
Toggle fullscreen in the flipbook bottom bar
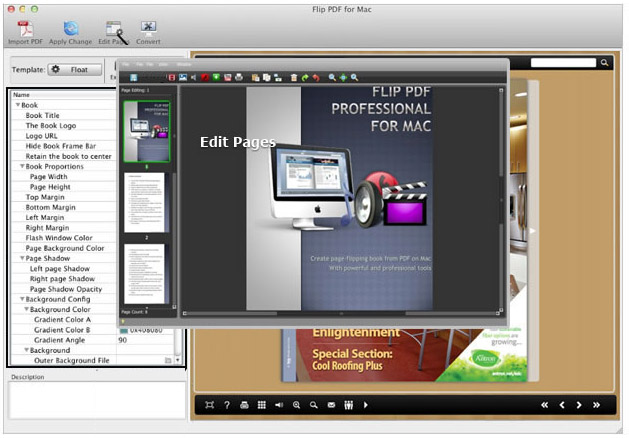[x=209, y=405]
